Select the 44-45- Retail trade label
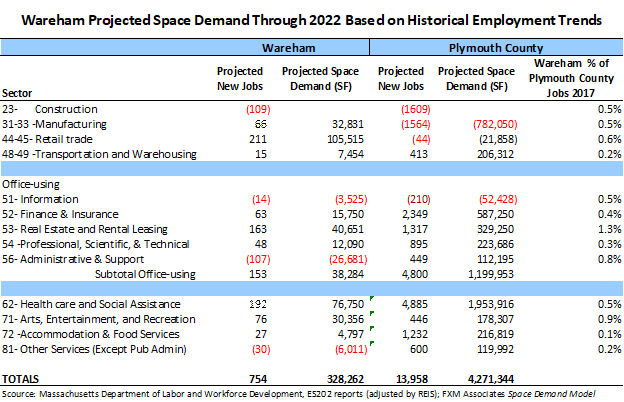624x402 pixels. [x=47, y=139]
